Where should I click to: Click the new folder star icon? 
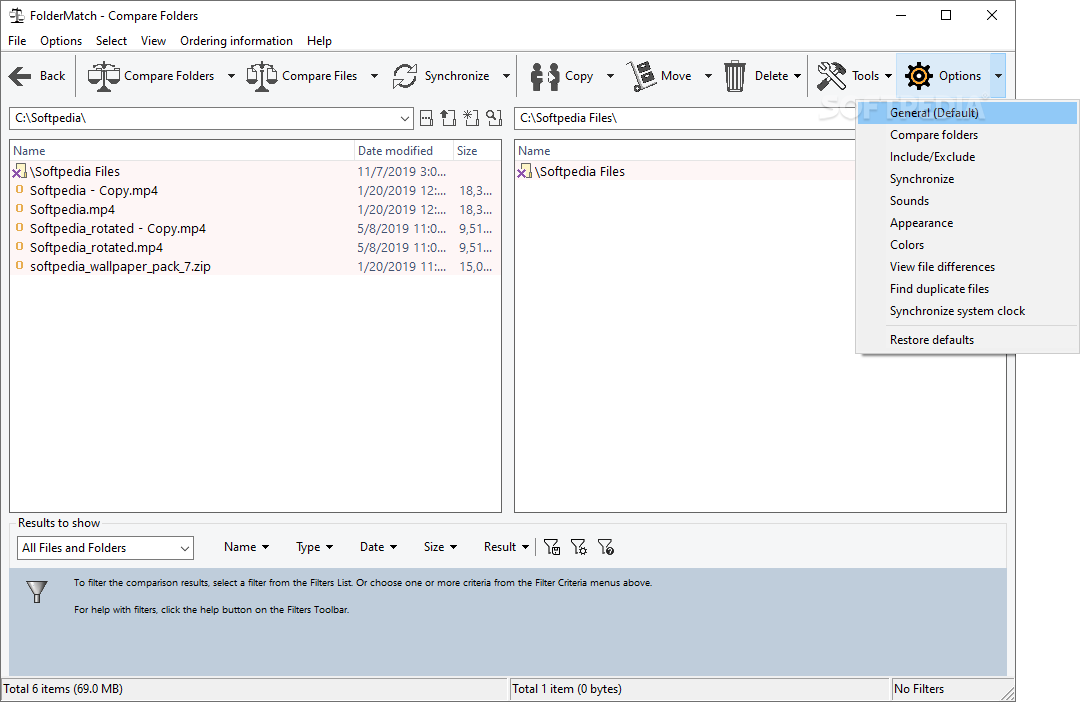[x=471, y=118]
